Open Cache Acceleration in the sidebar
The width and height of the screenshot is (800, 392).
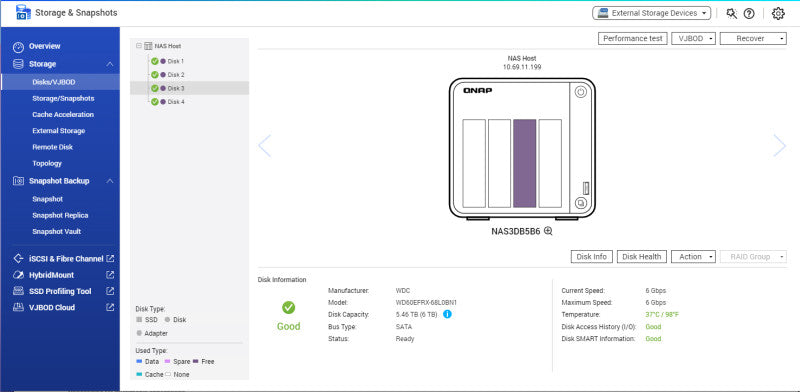(x=63, y=115)
